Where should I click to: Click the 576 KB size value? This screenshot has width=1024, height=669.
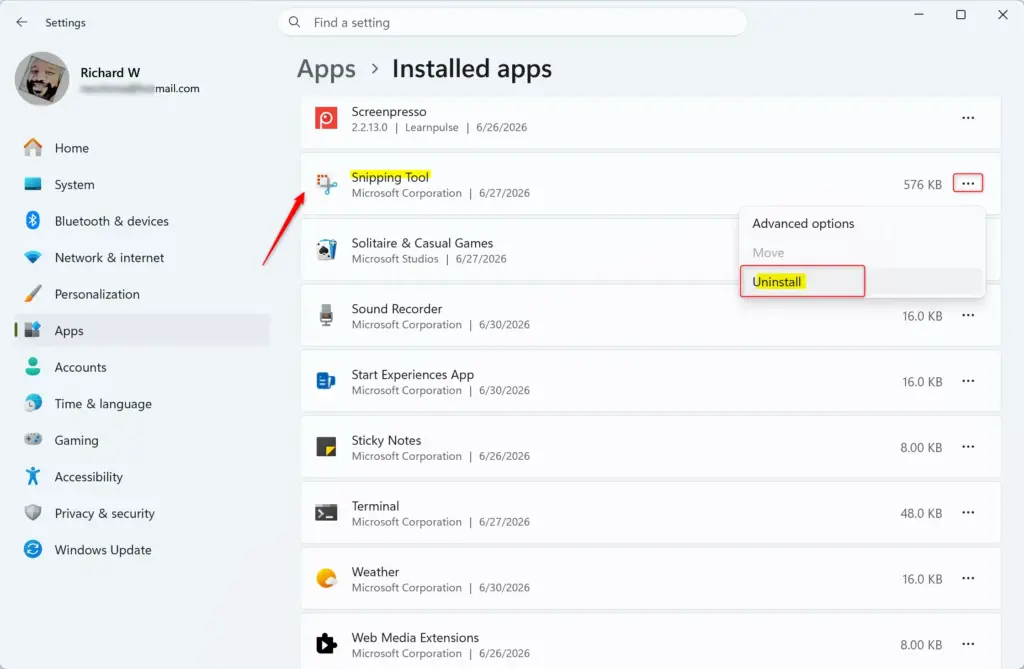[922, 185]
